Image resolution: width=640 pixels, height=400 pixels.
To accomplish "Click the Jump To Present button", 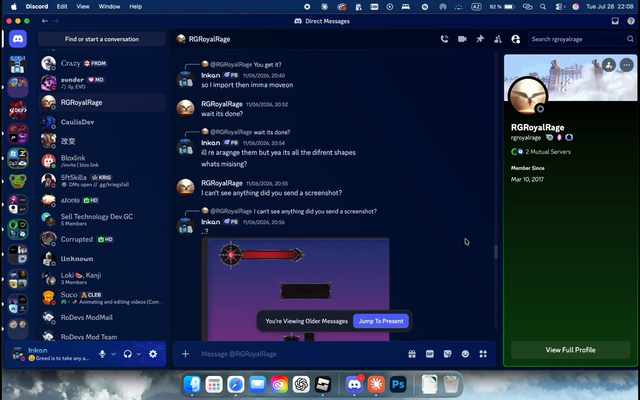I will (381, 321).
